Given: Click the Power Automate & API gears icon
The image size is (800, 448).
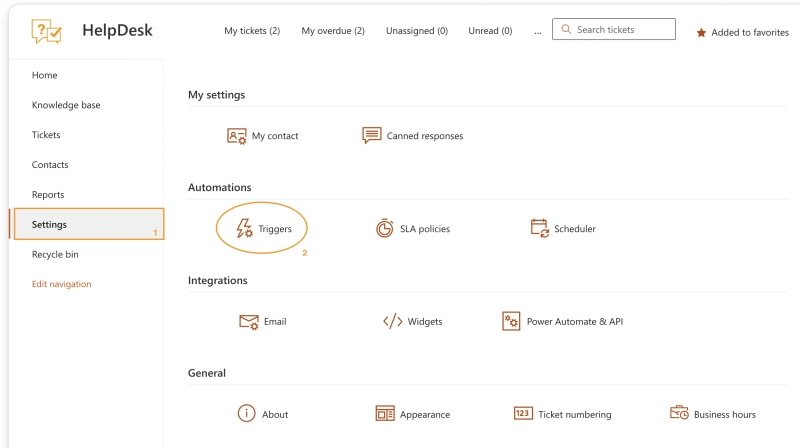Looking at the screenshot, I should [511, 321].
